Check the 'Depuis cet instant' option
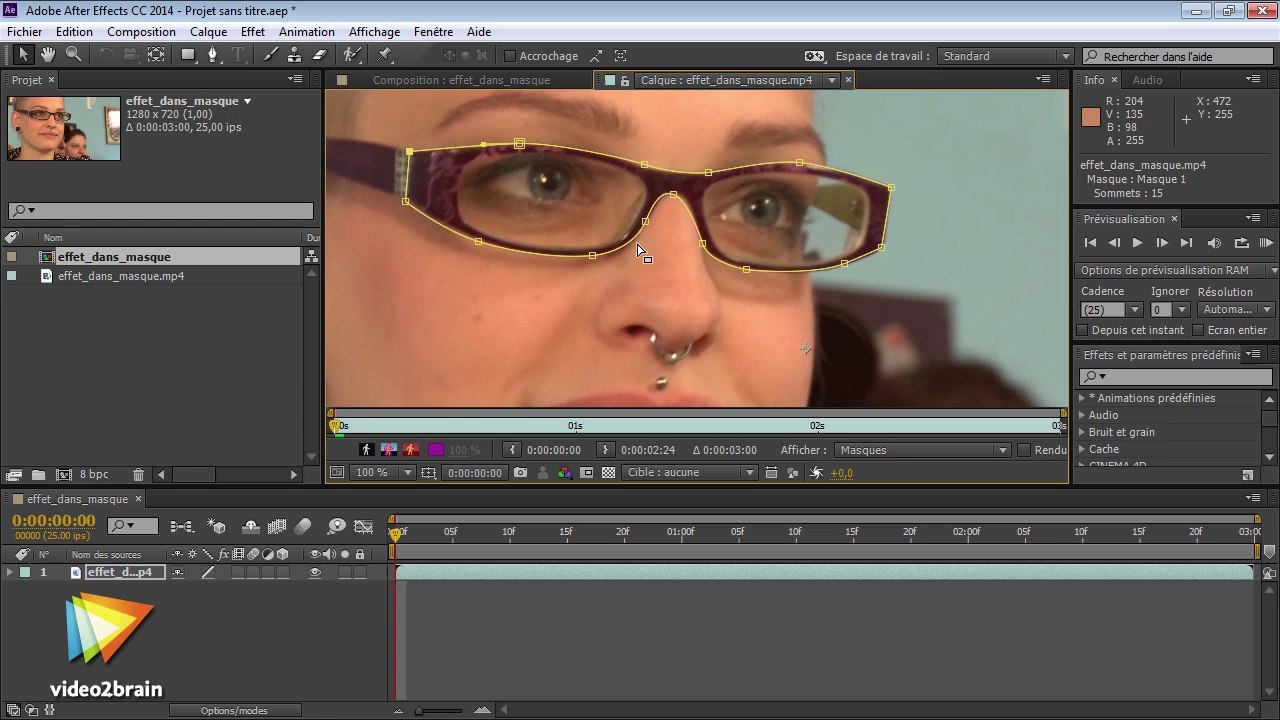The width and height of the screenshot is (1280, 720). (x=1082, y=330)
